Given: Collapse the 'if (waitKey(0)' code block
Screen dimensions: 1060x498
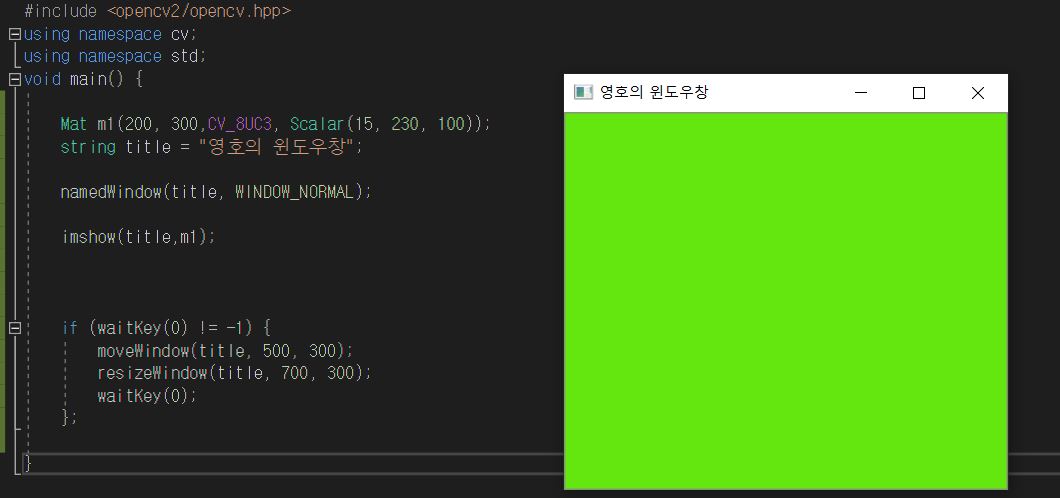Looking at the screenshot, I should [x=14, y=328].
